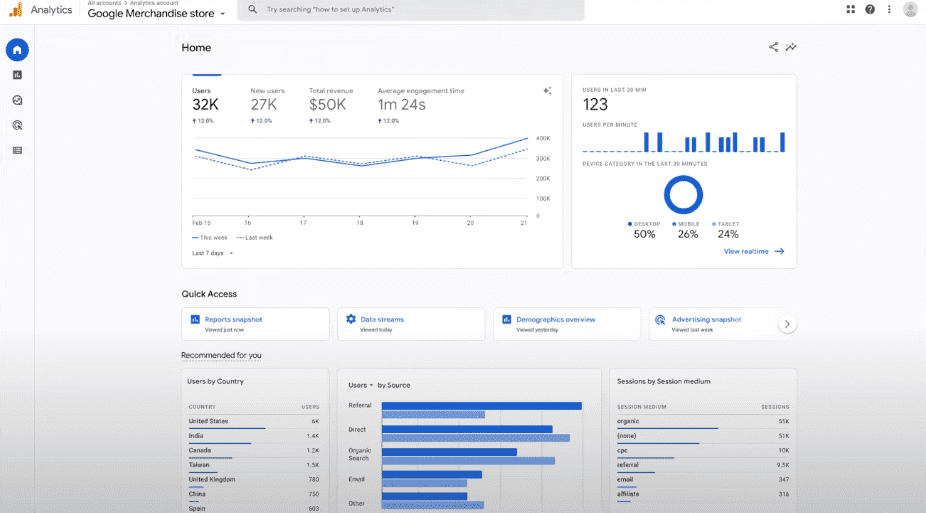Open Advertising icon in the left sidebar
Image resolution: width=926 pixels, height=513 pixels.
pos(17,125)
